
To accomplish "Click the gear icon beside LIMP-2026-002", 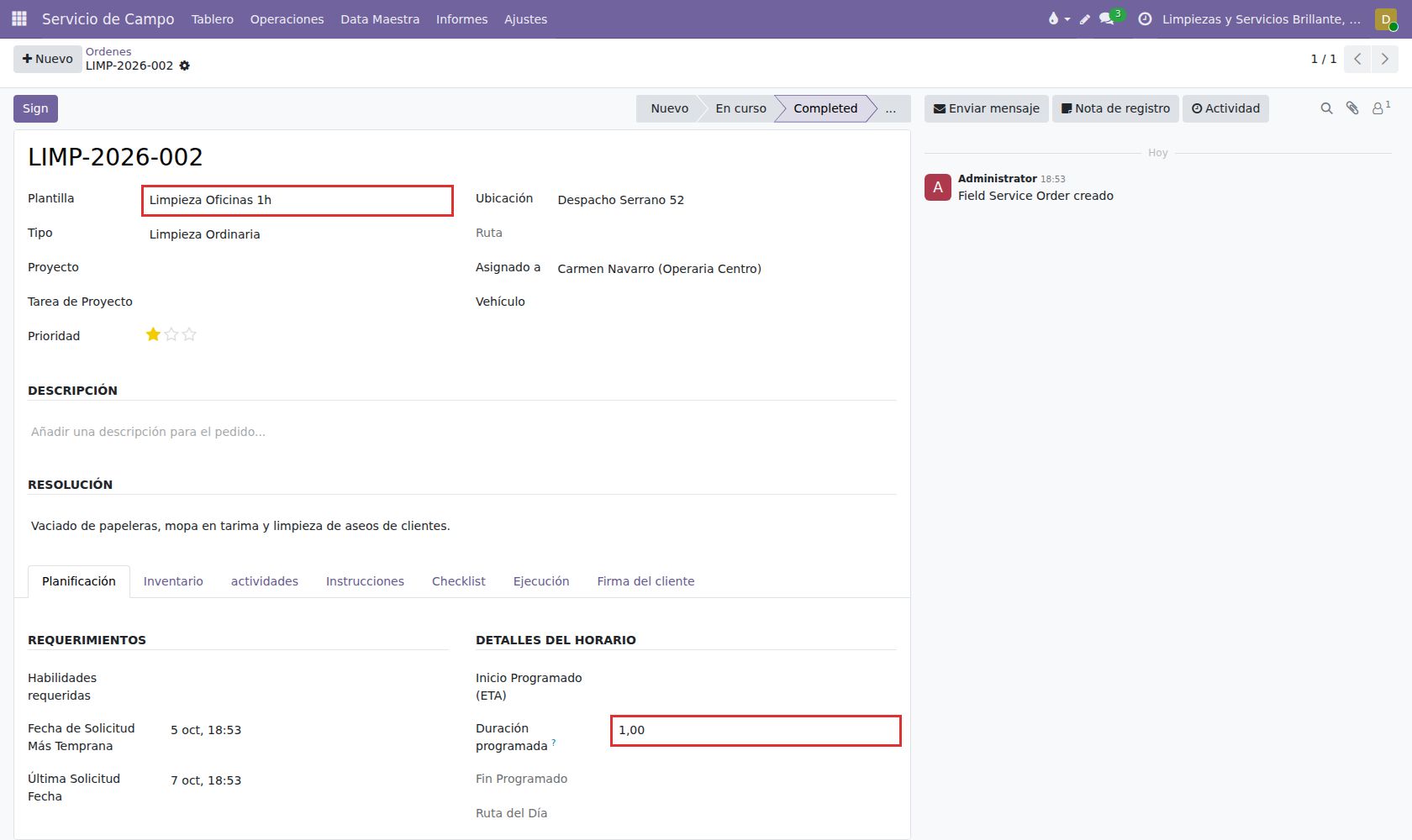I will [x=185, y=66].
